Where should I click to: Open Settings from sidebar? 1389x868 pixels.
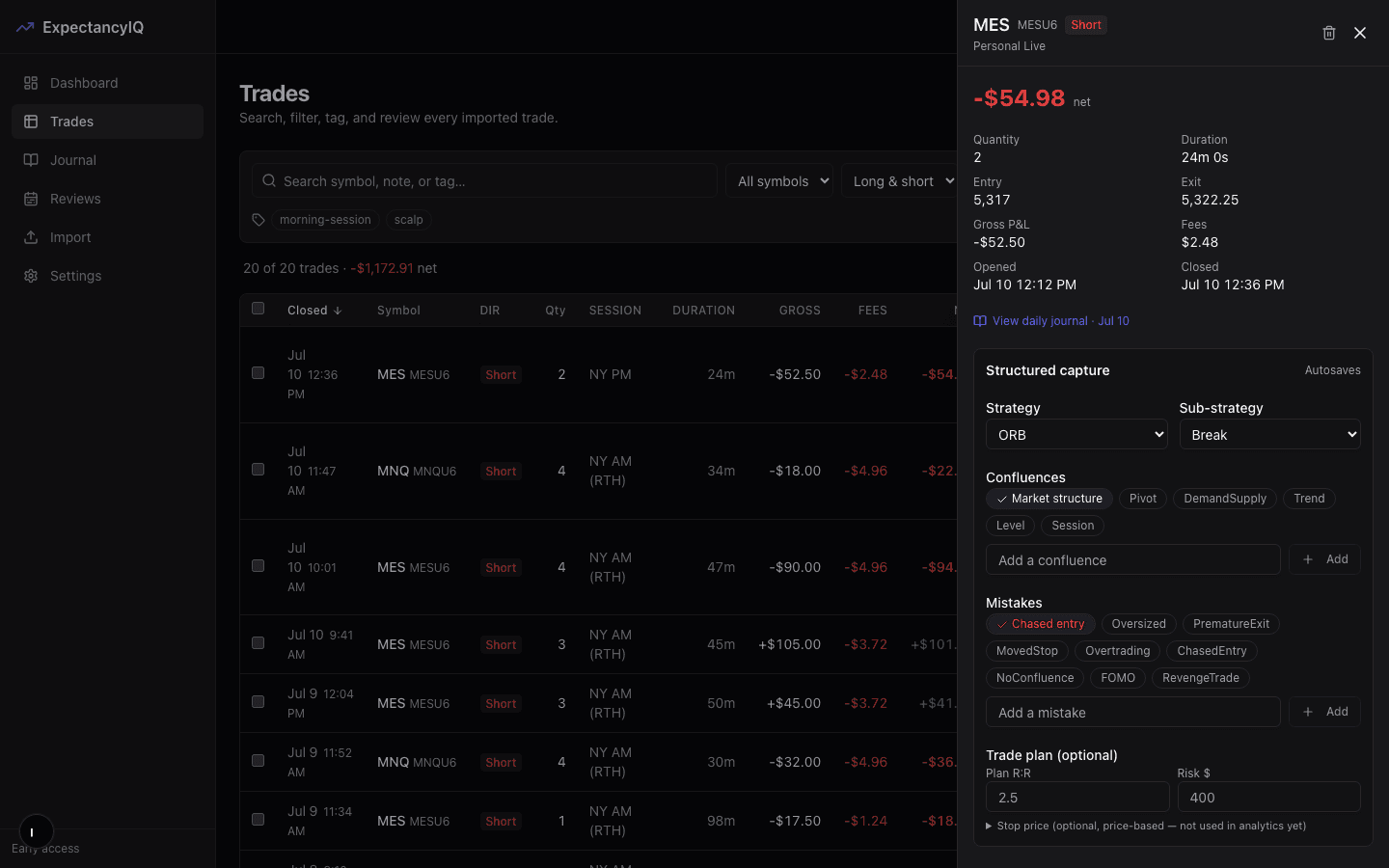point(107,276)
